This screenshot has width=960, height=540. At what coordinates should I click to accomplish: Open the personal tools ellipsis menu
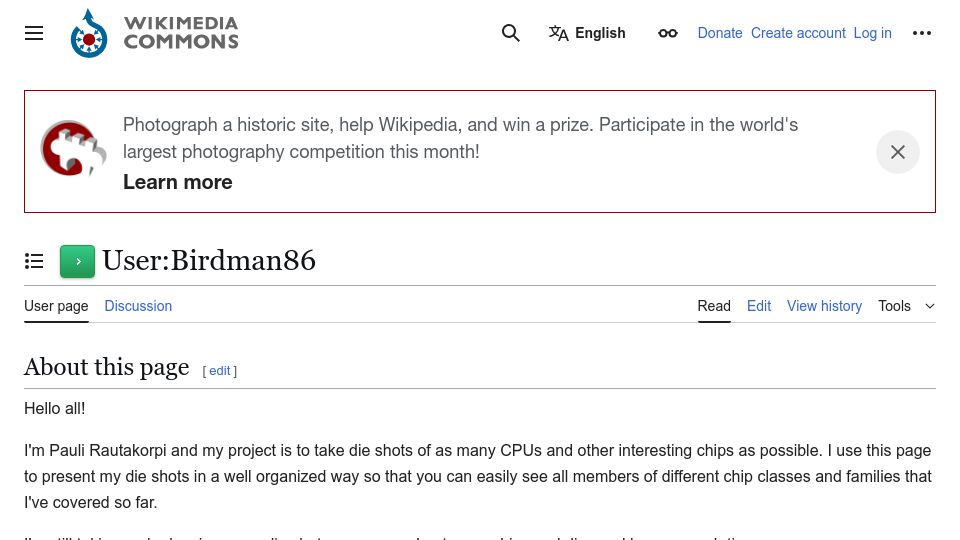pos(921,33)
